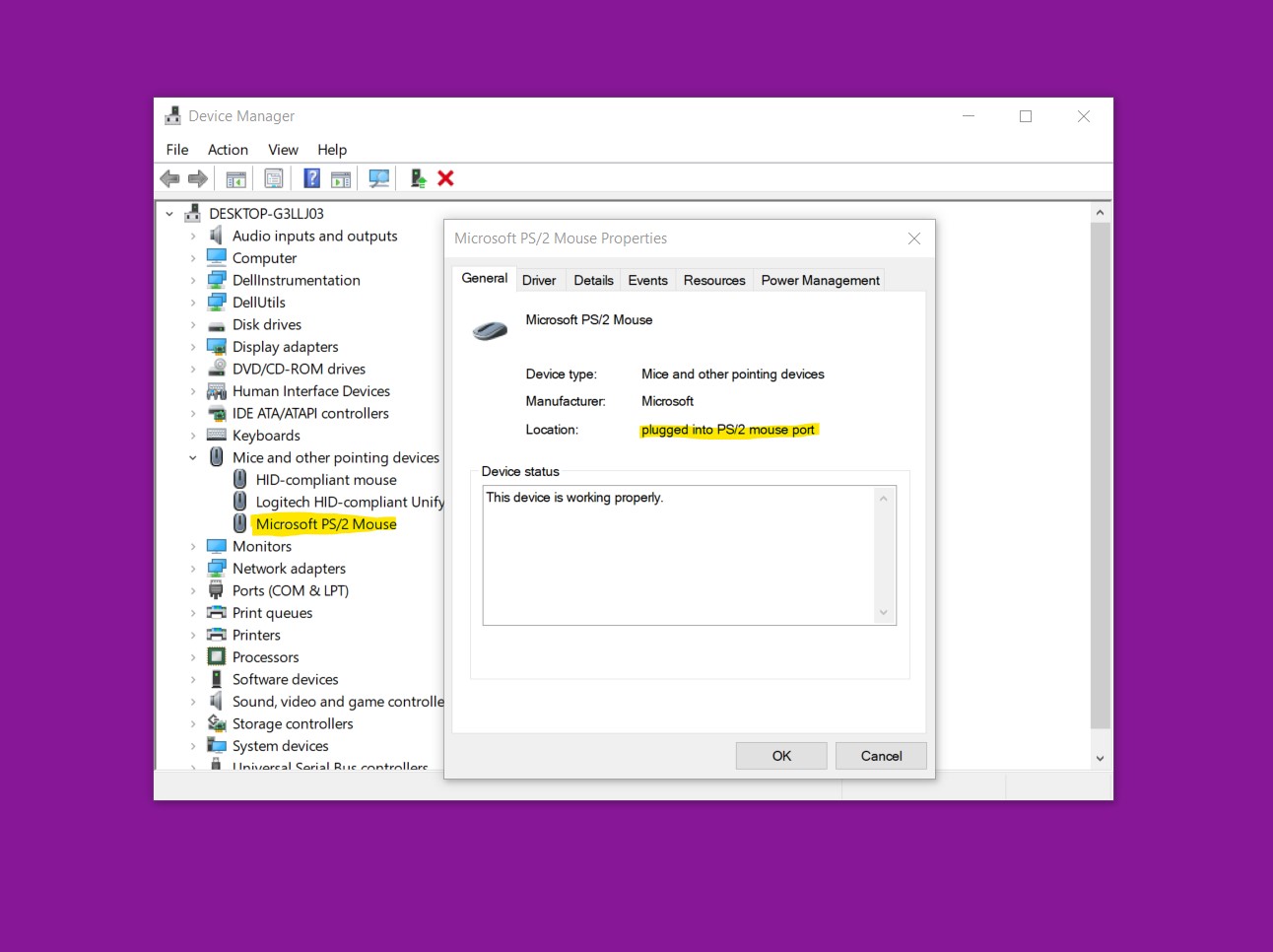Click the Show/Hide Console Tree icon

[235, 178]
